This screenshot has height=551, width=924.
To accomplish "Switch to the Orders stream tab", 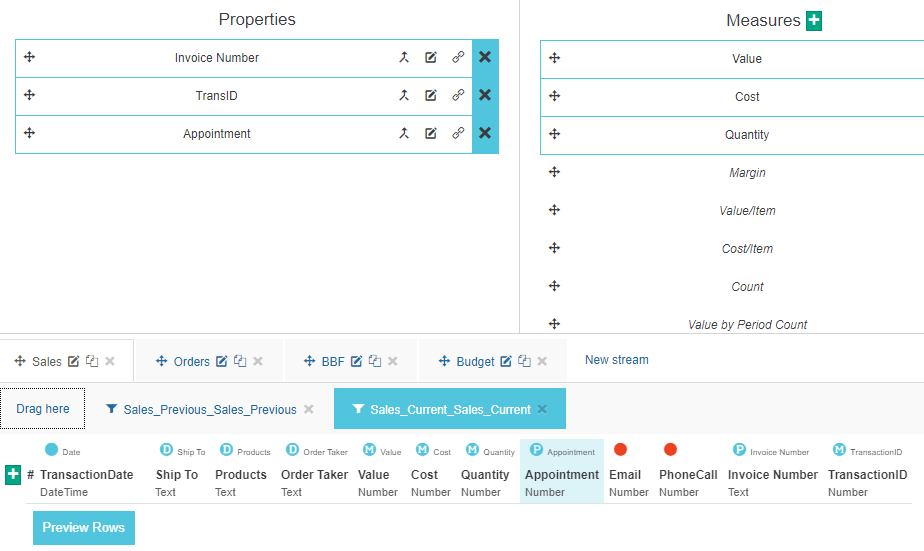I will (191, 362).
